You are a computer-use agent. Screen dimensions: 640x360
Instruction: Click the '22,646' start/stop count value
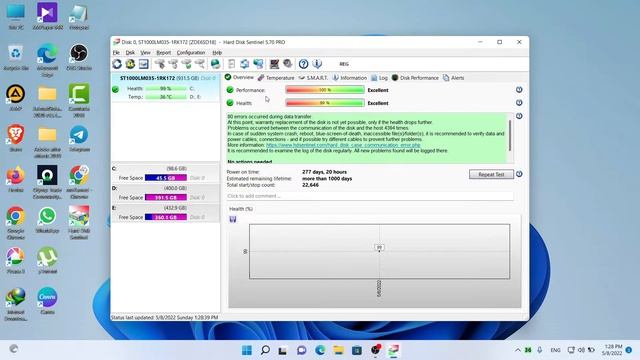tap(310, 185)
